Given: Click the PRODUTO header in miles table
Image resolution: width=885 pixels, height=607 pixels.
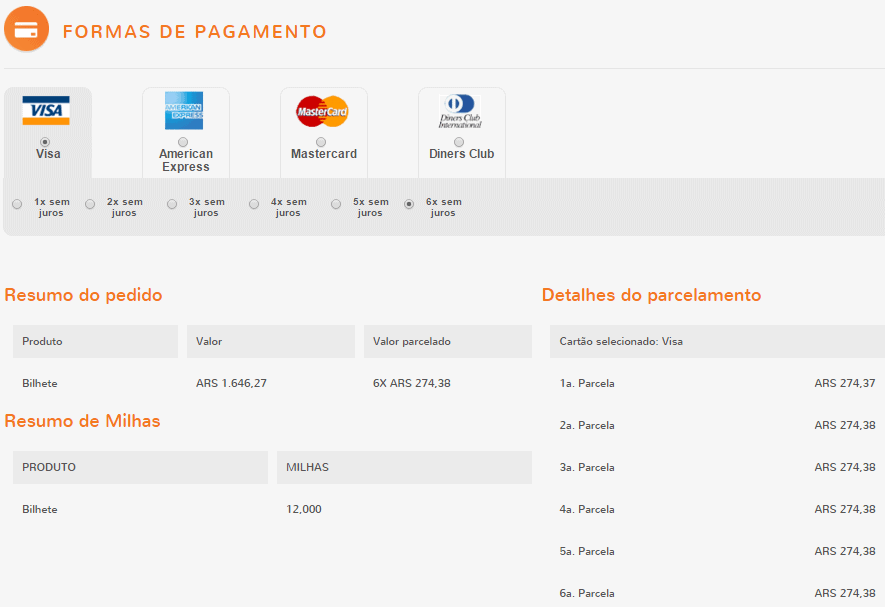Looking at the screenshot, I should 141,467.
